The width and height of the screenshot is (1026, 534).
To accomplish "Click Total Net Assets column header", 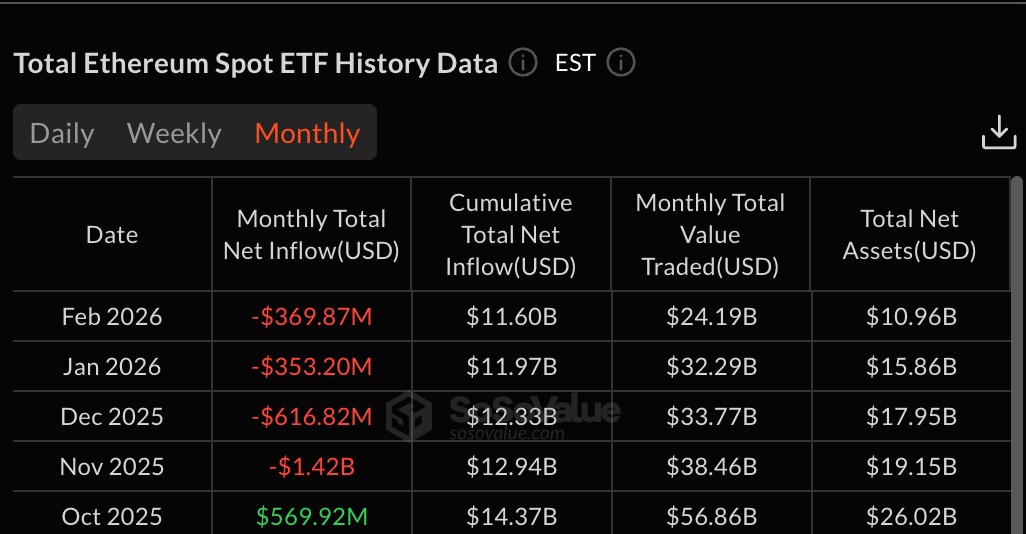I will tap(909, 235).
